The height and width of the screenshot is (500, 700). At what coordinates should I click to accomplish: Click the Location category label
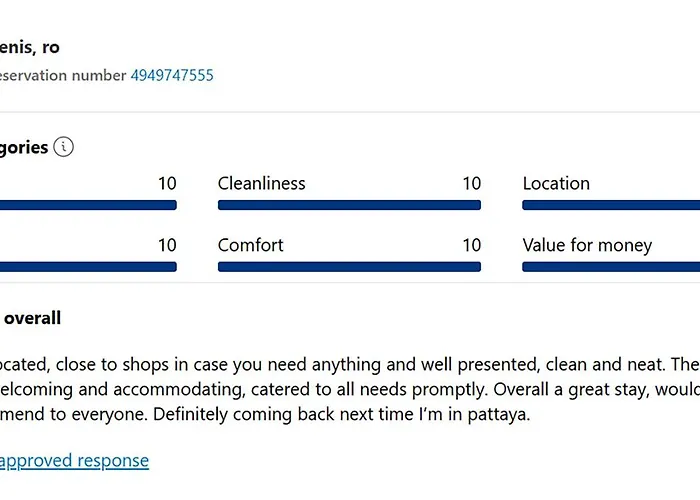(556, 183)
